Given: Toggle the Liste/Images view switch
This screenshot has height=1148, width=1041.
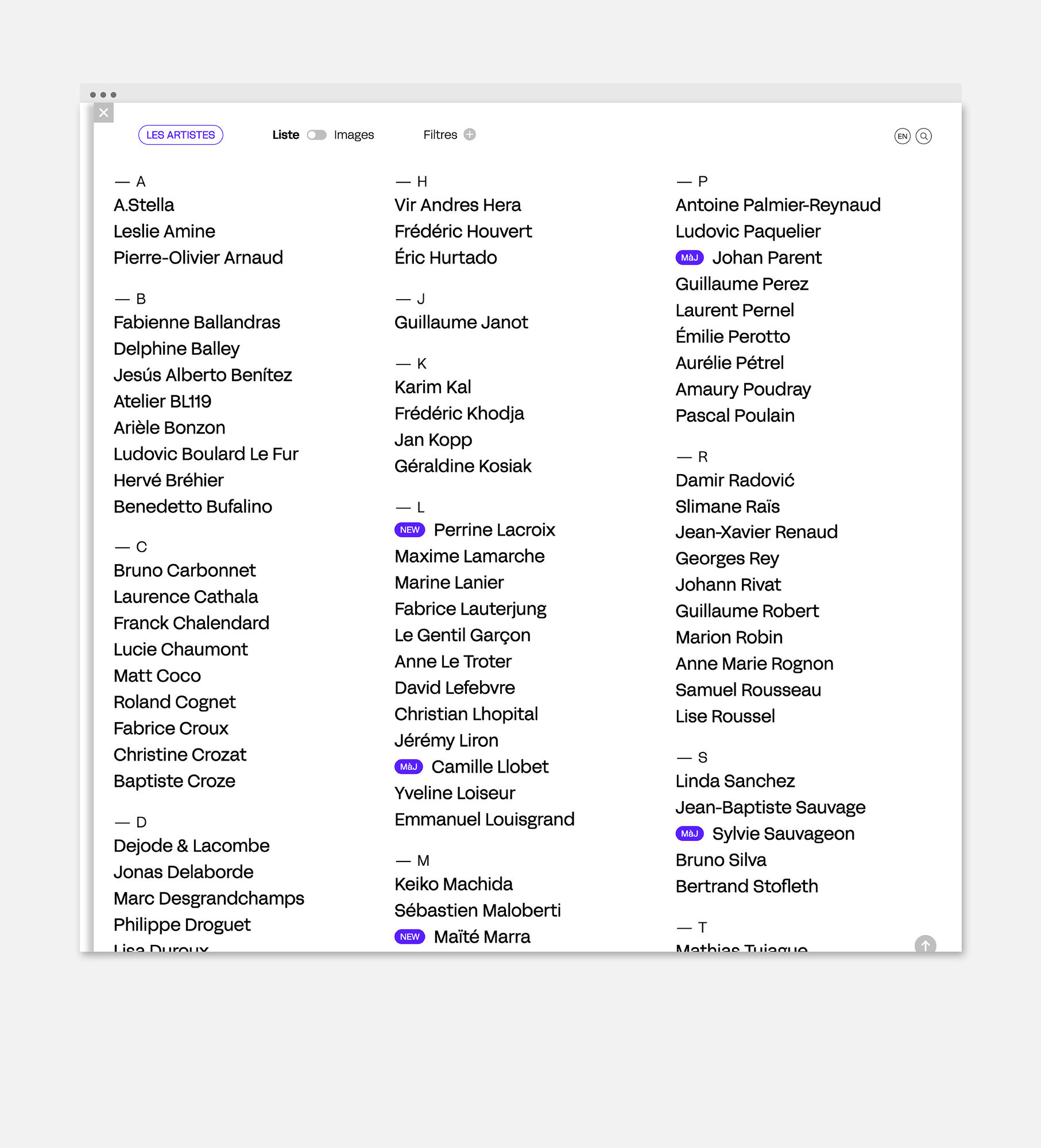Looking at the screenshot, I should coord(316,134).
